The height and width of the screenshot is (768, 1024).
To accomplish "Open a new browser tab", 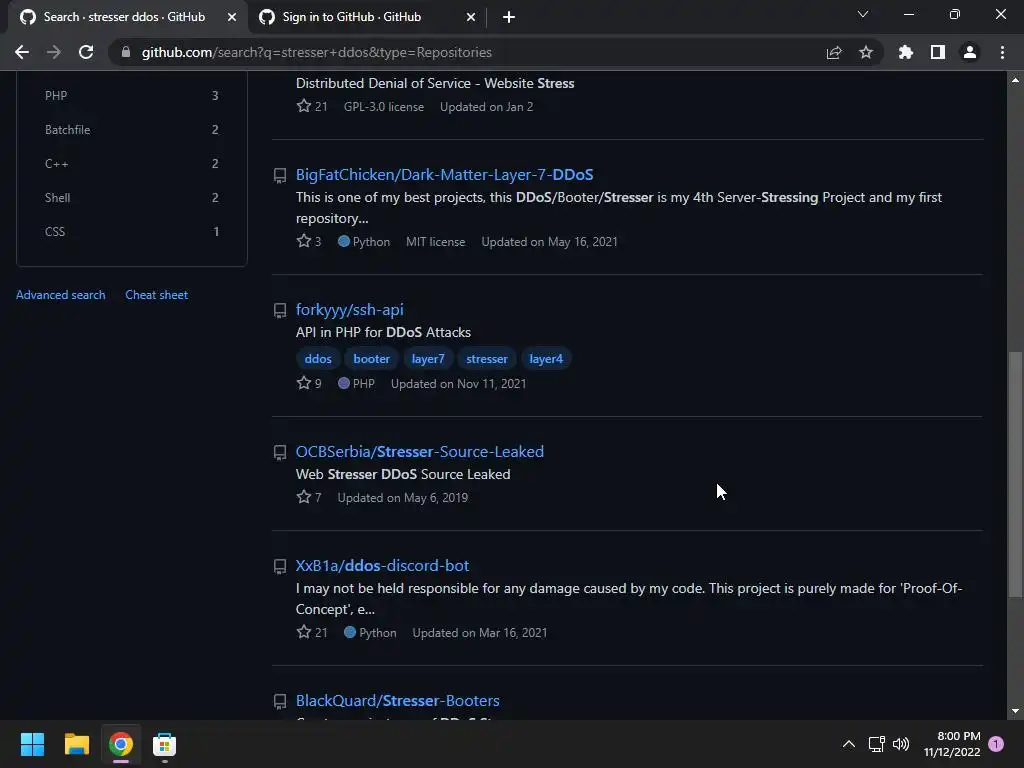I will point(509,17).
